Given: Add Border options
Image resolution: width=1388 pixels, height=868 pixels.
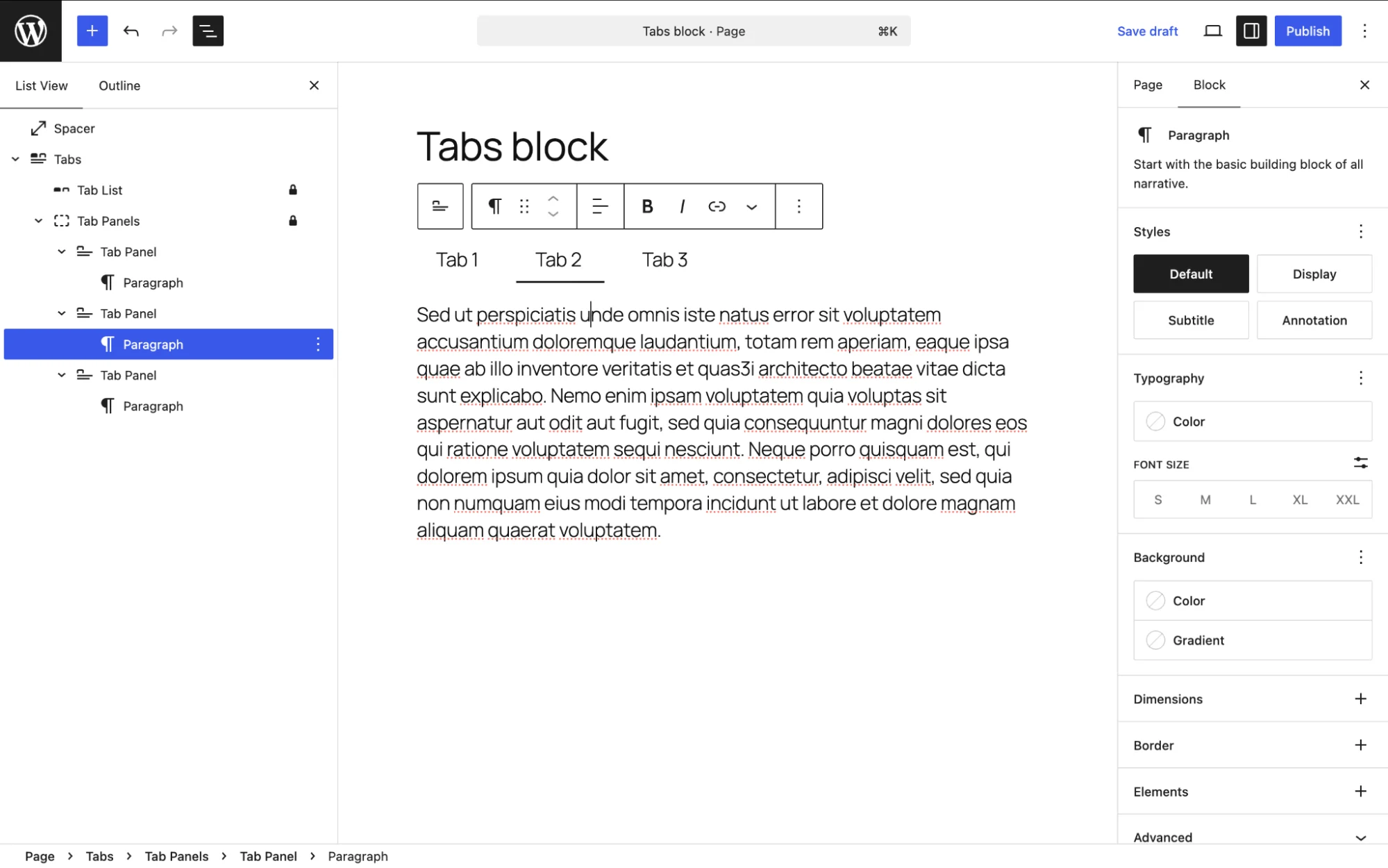Looking at the screenshot, I should [x=1360, y=745].
